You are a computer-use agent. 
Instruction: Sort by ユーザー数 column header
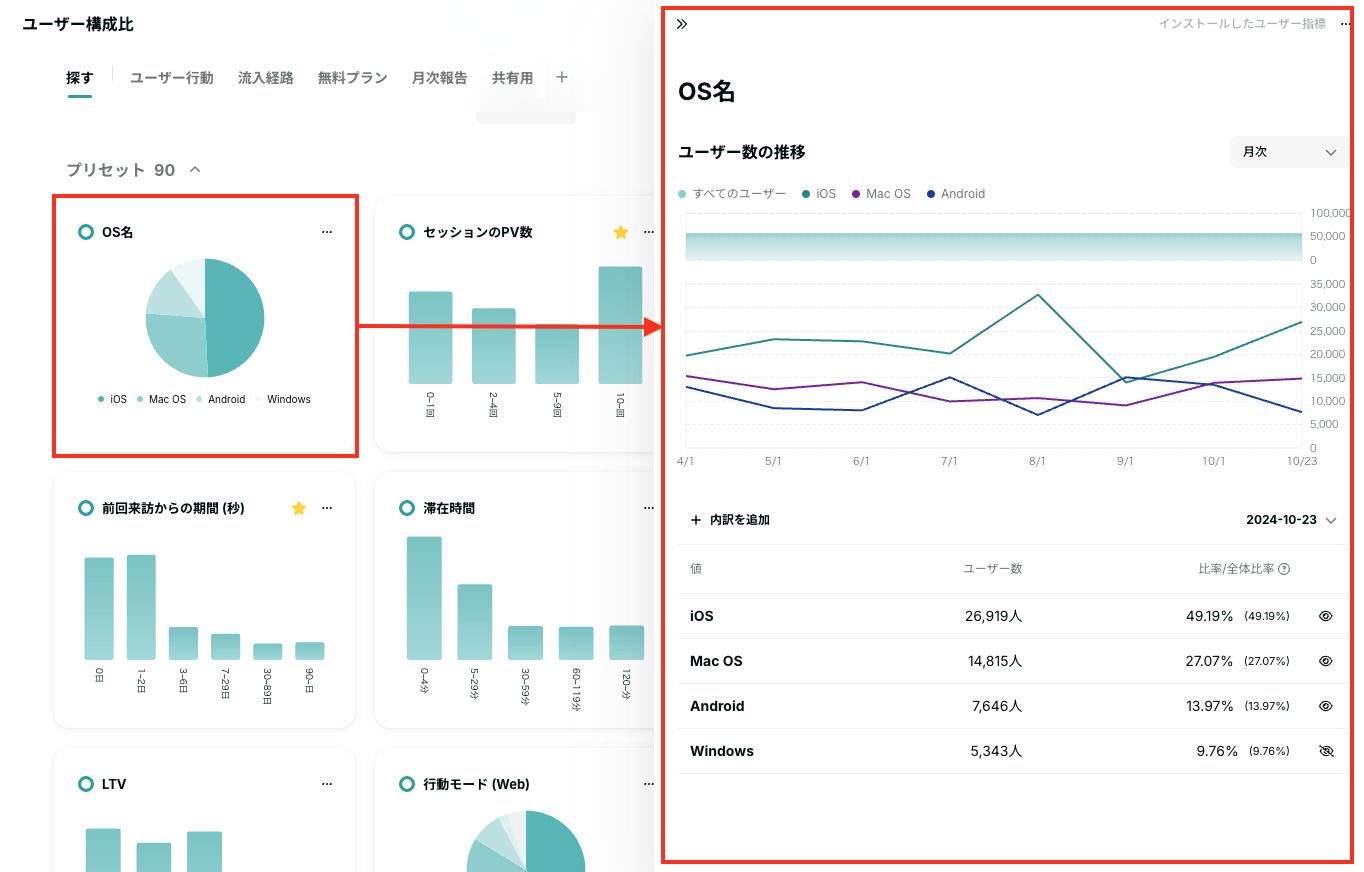click(x=992, y=569)
